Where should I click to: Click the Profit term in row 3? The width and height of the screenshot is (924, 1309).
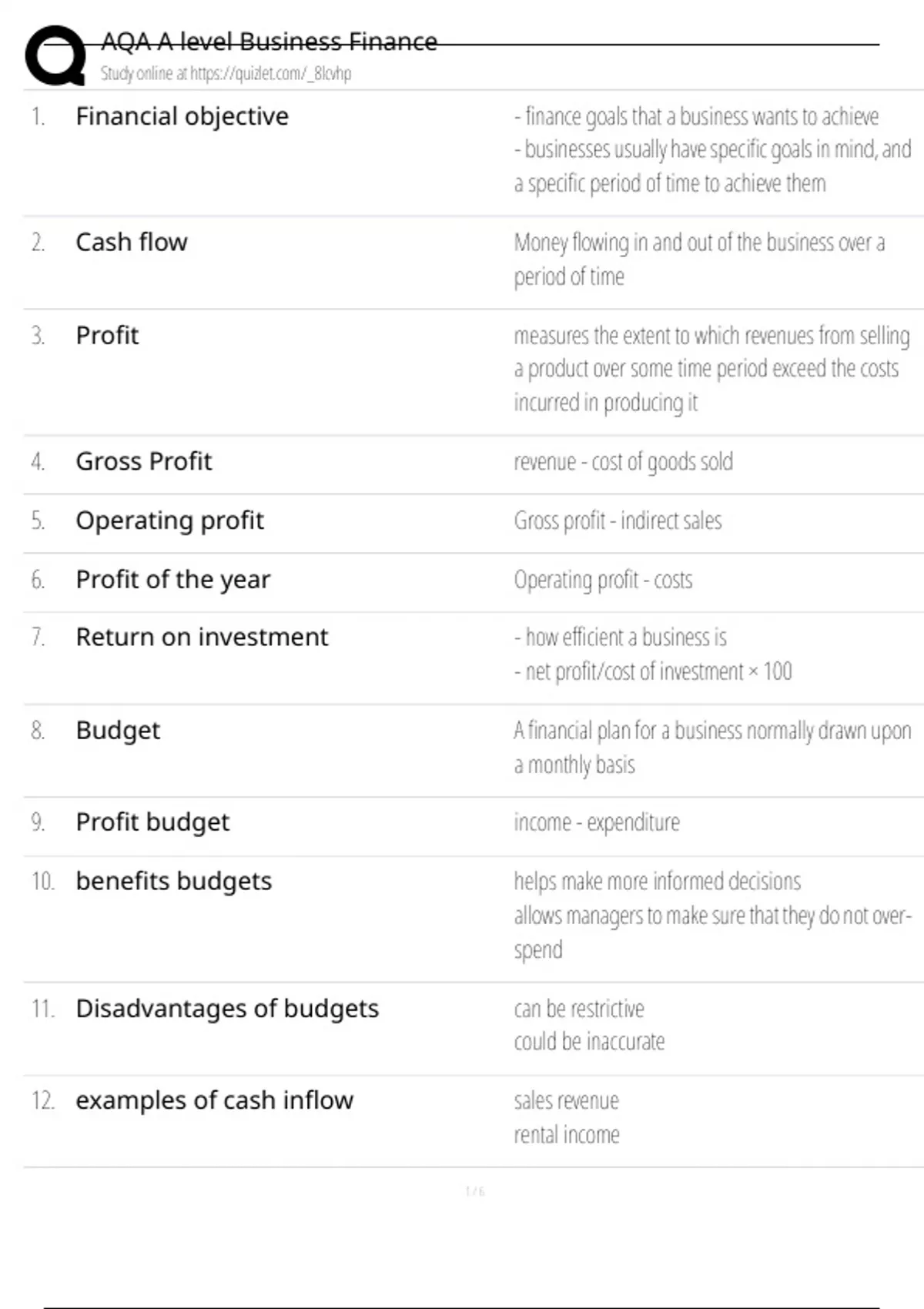click(x=107, y=336)
